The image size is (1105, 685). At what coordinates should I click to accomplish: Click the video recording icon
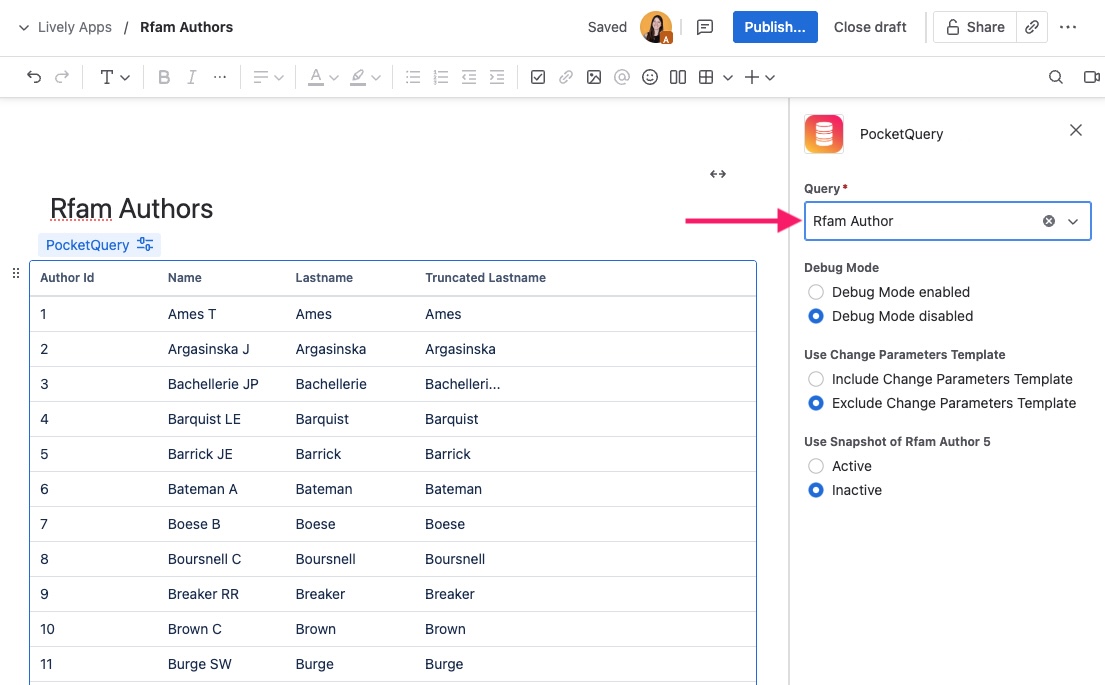(1092, 78)
